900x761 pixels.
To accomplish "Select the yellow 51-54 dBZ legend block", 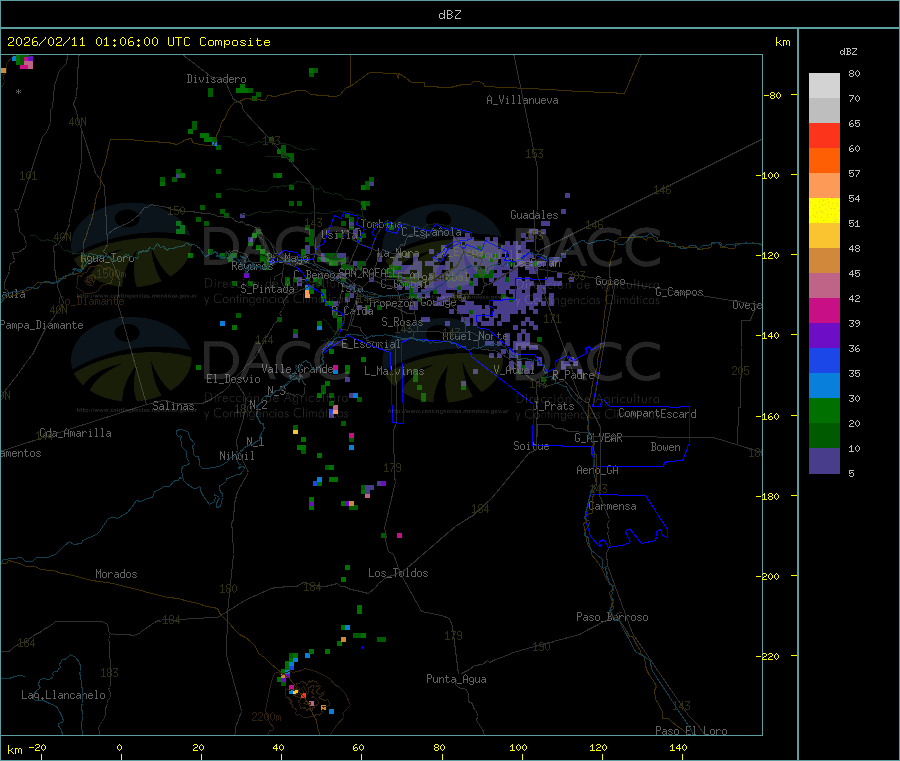I will point(824,211).
